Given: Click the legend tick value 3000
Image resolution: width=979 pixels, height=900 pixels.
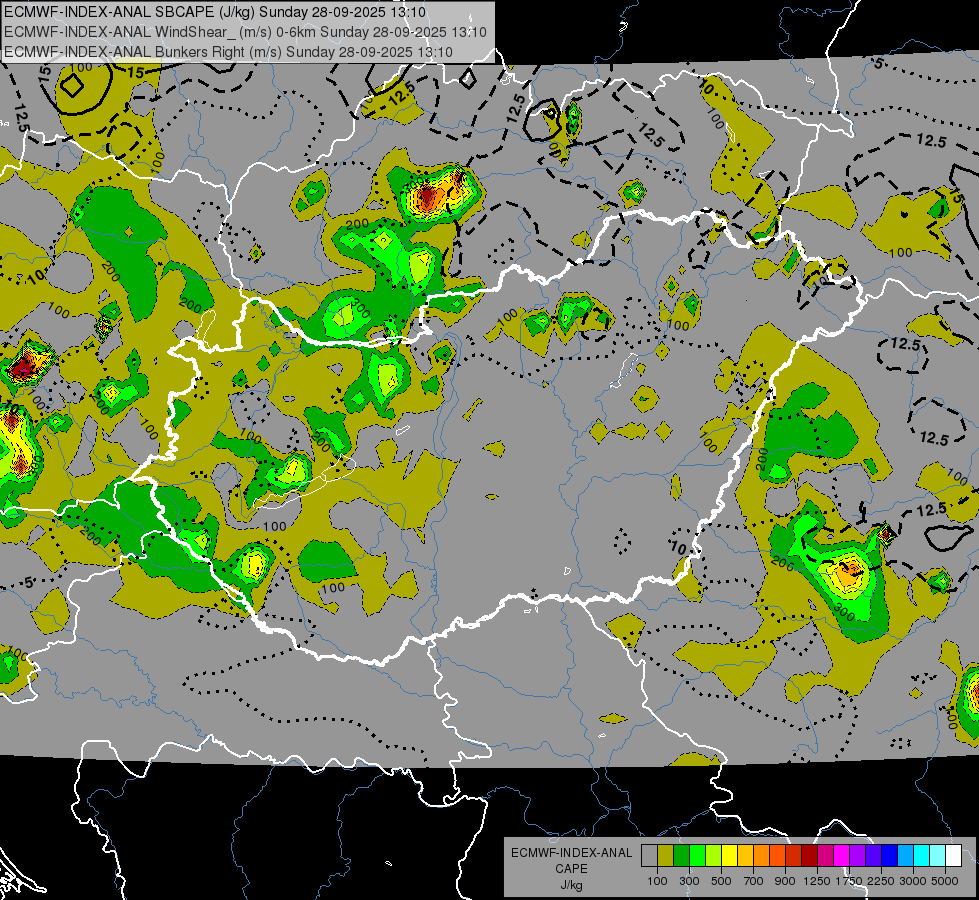Looking at the screenshot, I should pyautogui.click(x=913, y=881).
